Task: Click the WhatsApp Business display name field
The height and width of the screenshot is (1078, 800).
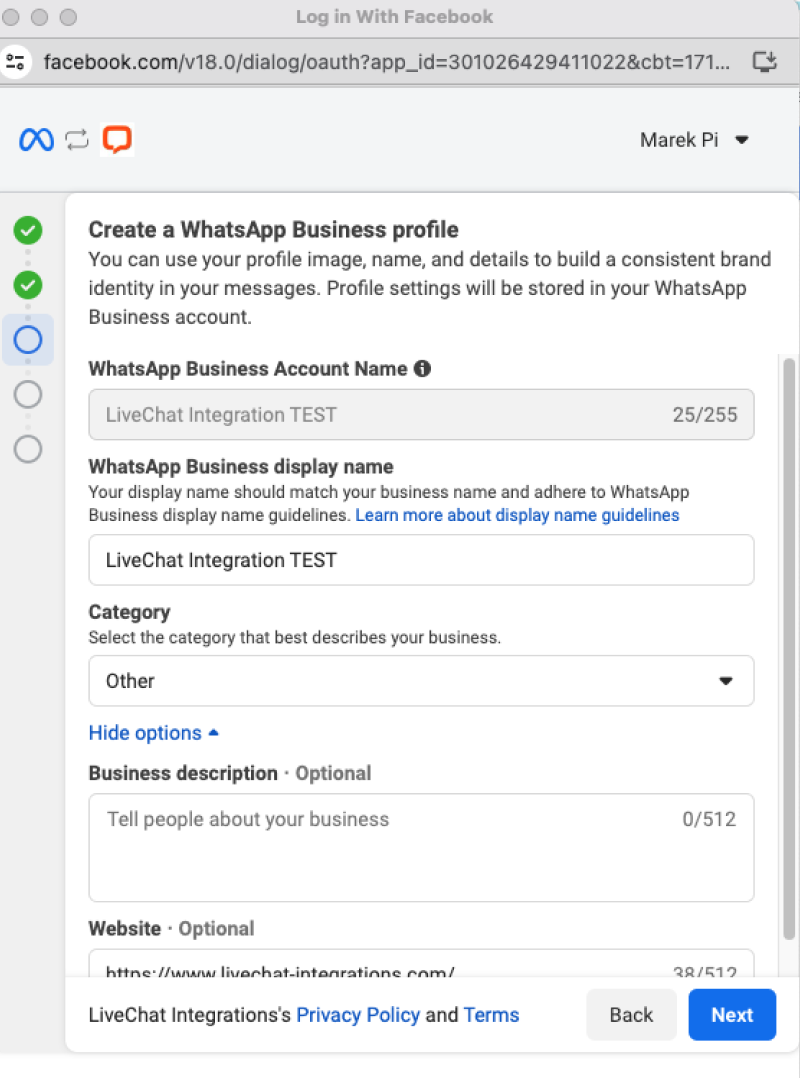Action: 421,560
